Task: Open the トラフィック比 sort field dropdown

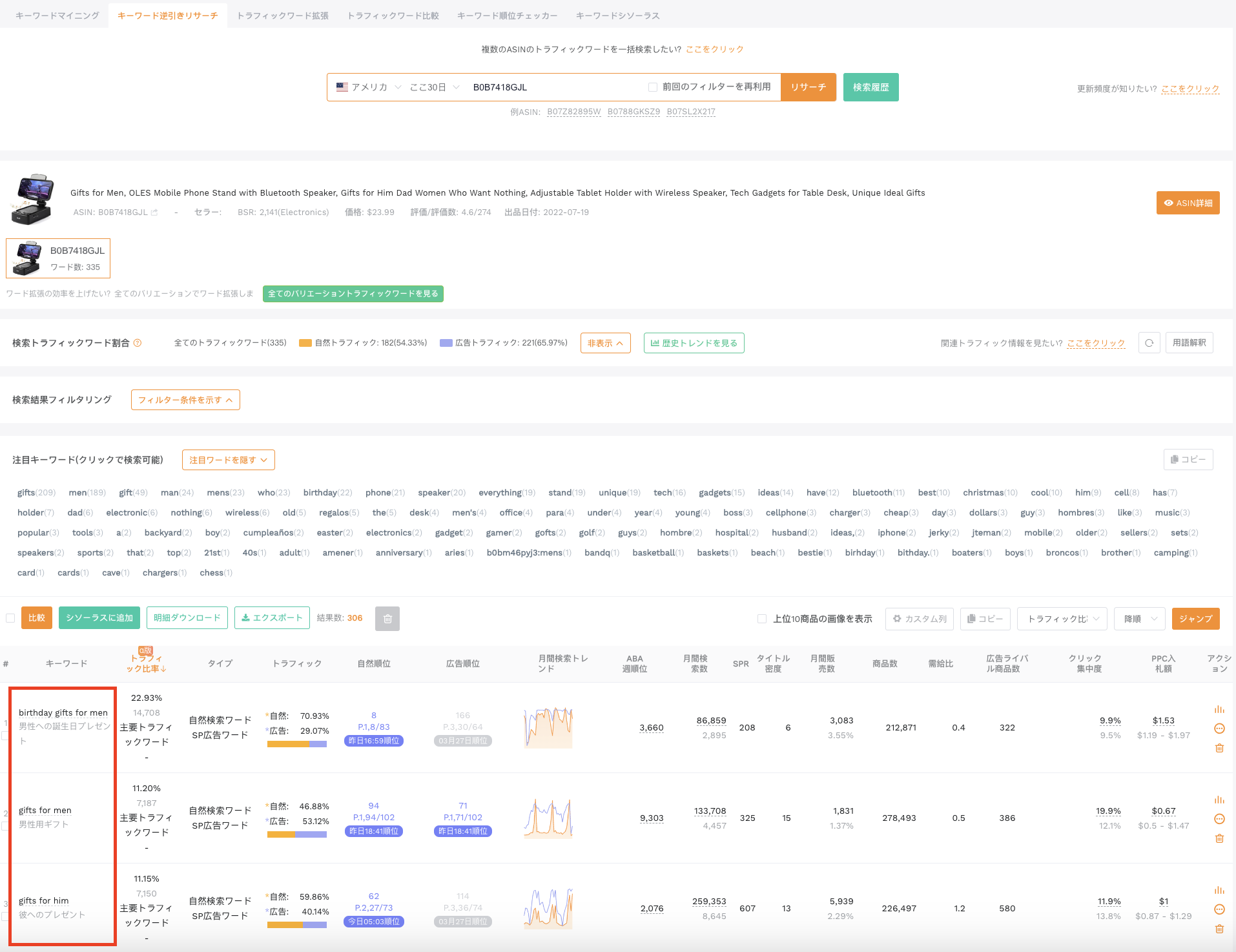Action: click(x=1062, y=619)
